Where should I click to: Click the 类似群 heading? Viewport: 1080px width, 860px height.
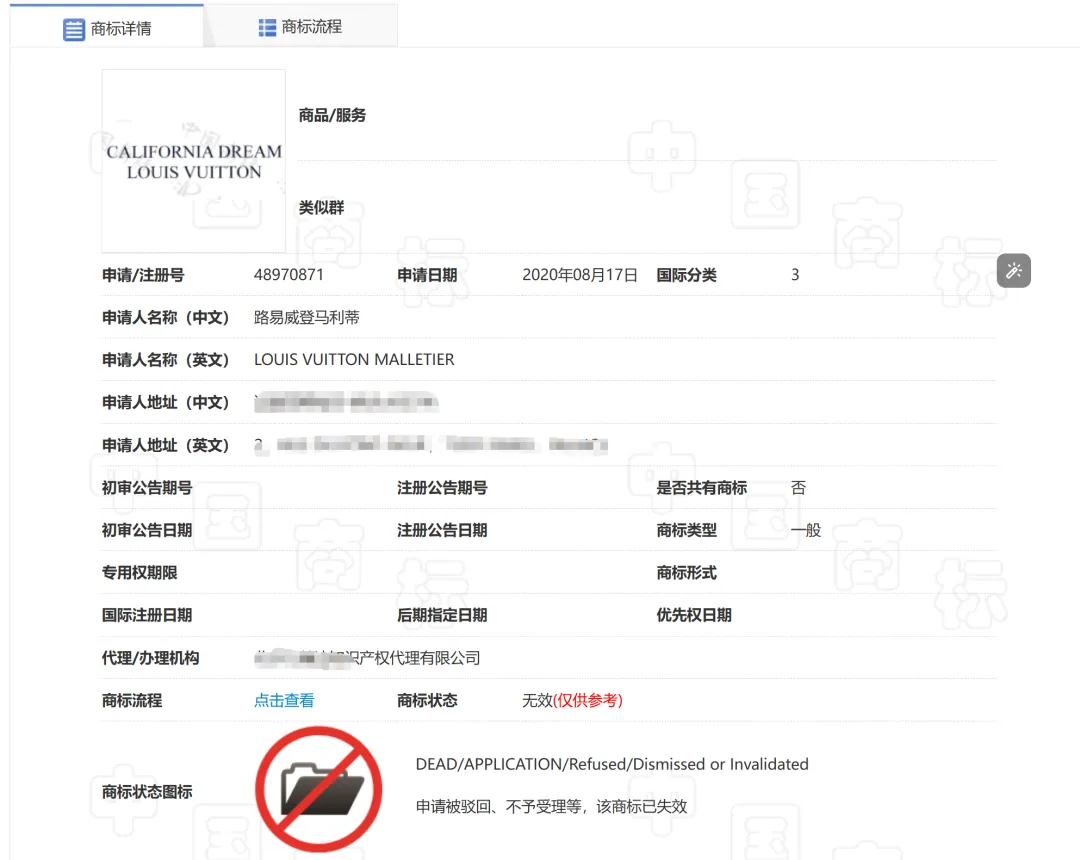pos(321,207)
